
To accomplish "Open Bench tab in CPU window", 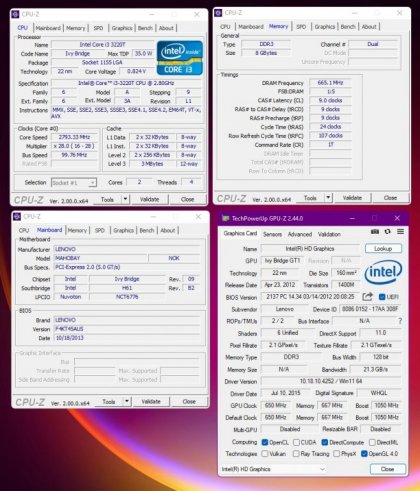I will click(145, 28).
